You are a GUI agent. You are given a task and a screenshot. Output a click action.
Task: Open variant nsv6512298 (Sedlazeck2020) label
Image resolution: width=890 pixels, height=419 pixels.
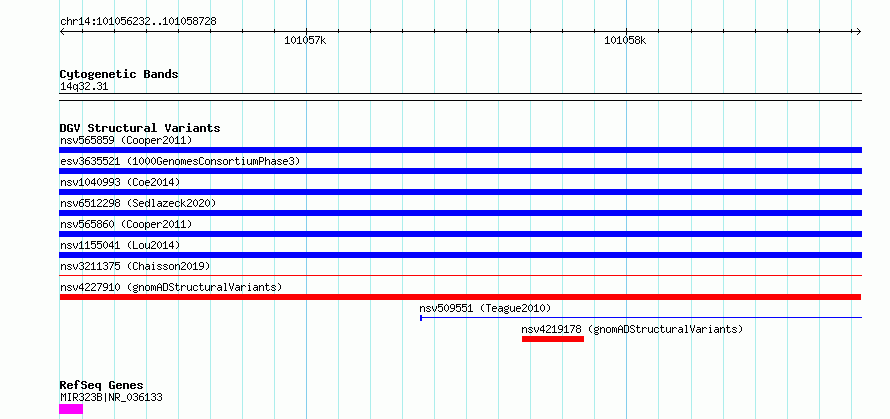tap(138, 203)
